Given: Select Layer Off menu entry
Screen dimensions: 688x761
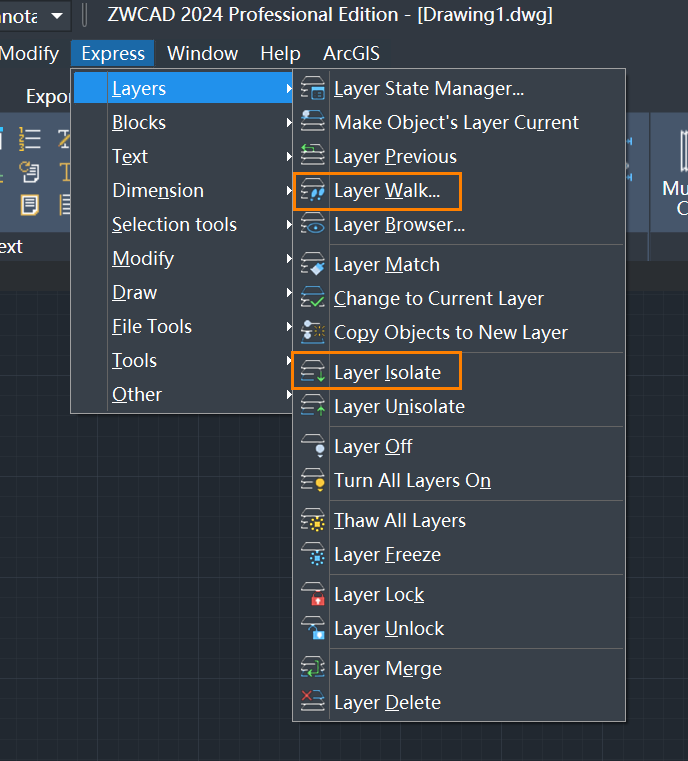Looking at the screenshot, I should tap(459, 447).
